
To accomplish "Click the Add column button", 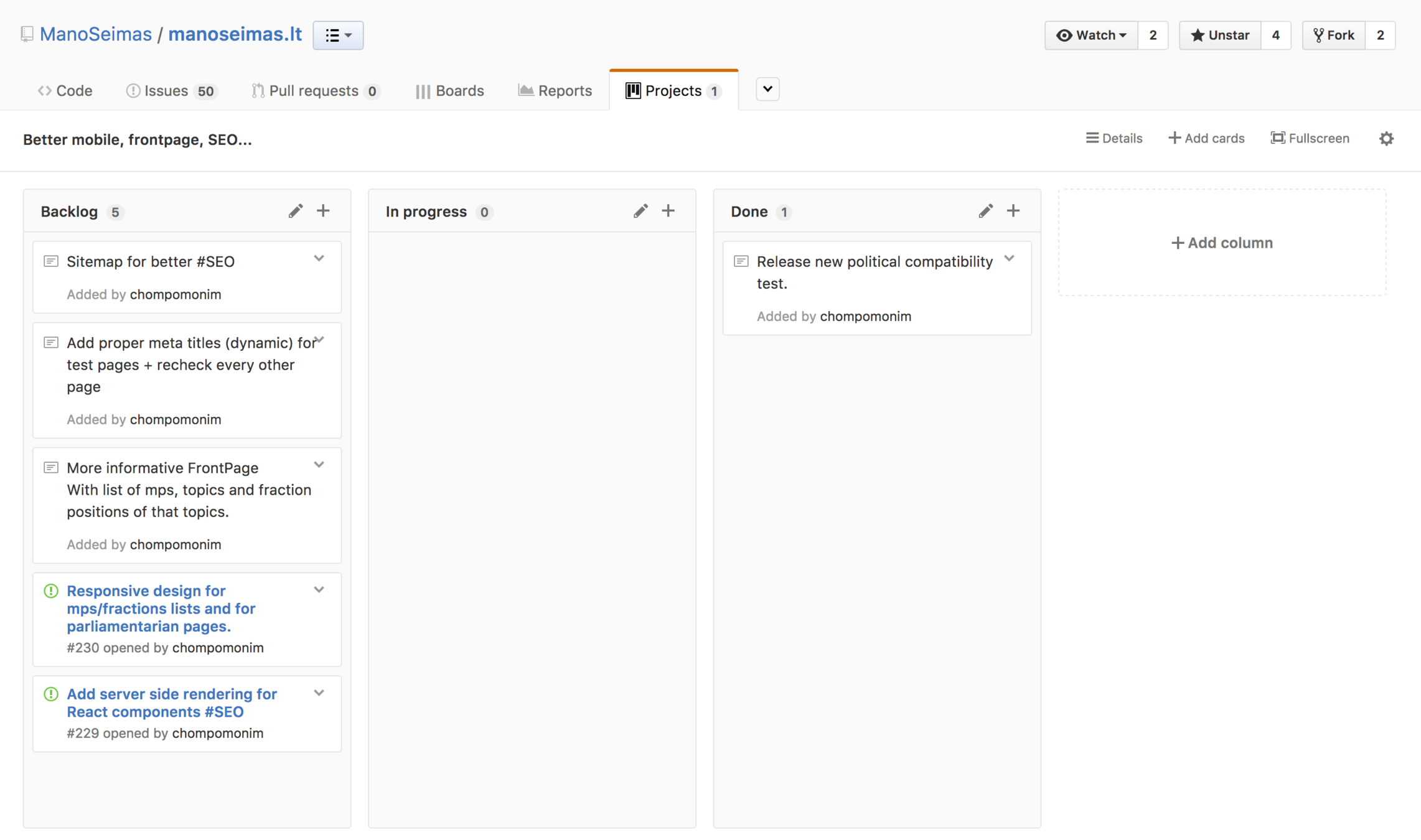I will pos(1222,243).
